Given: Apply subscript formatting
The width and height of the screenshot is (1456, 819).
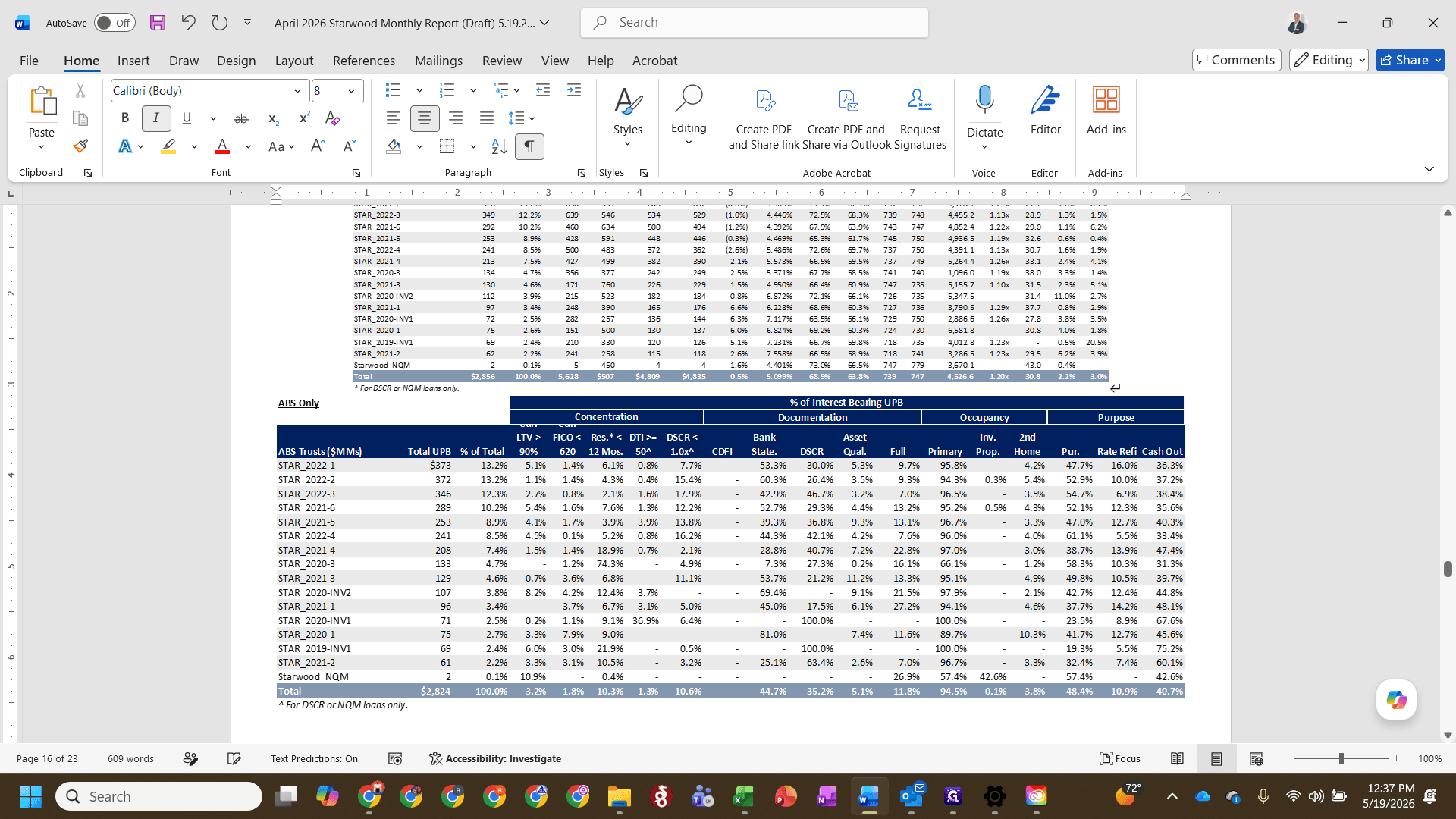Looking at the screenshot, I should click(x=274, y=118).
